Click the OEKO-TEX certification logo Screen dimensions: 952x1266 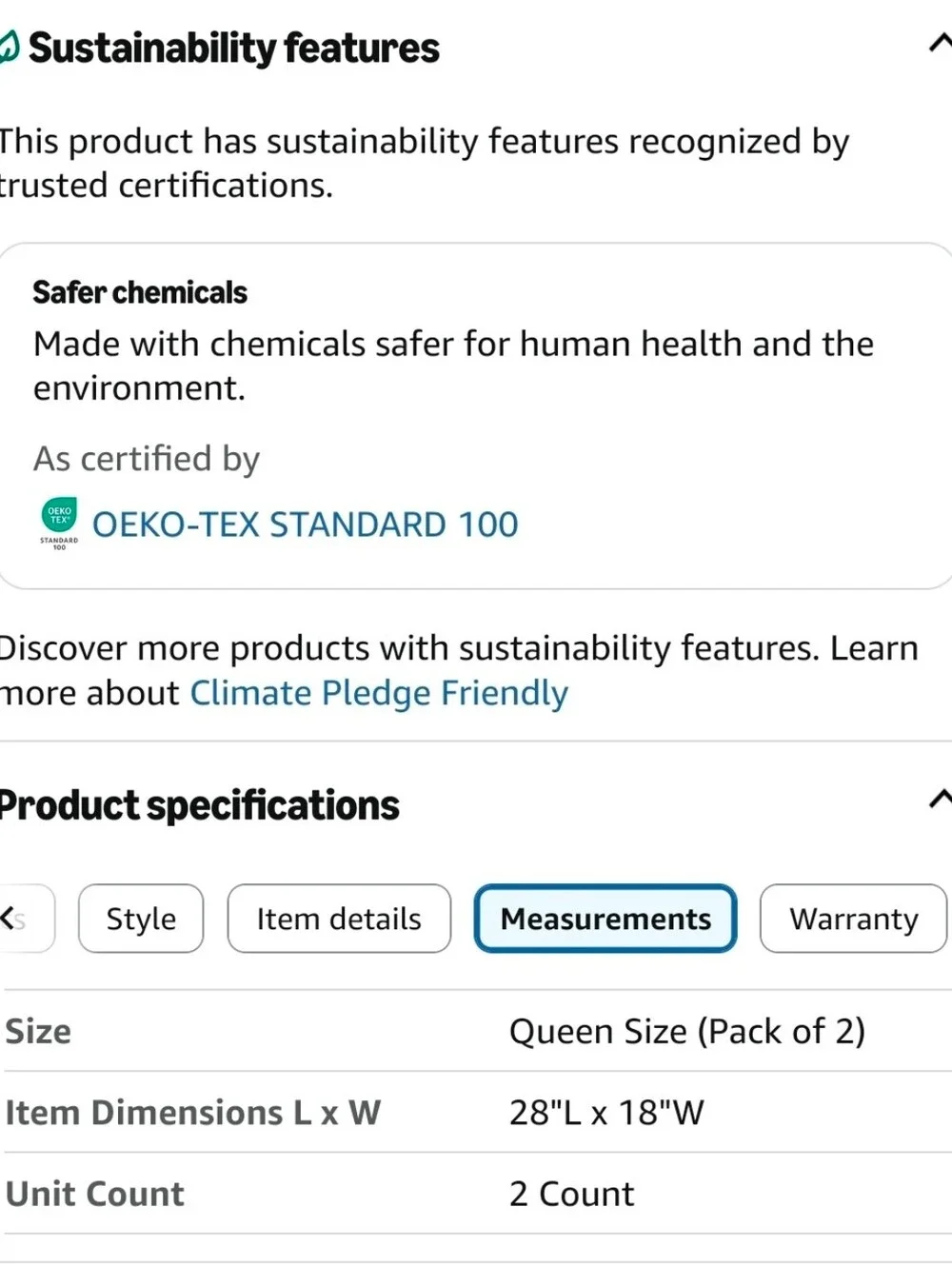pyautogui.click(x=59, y=524)
